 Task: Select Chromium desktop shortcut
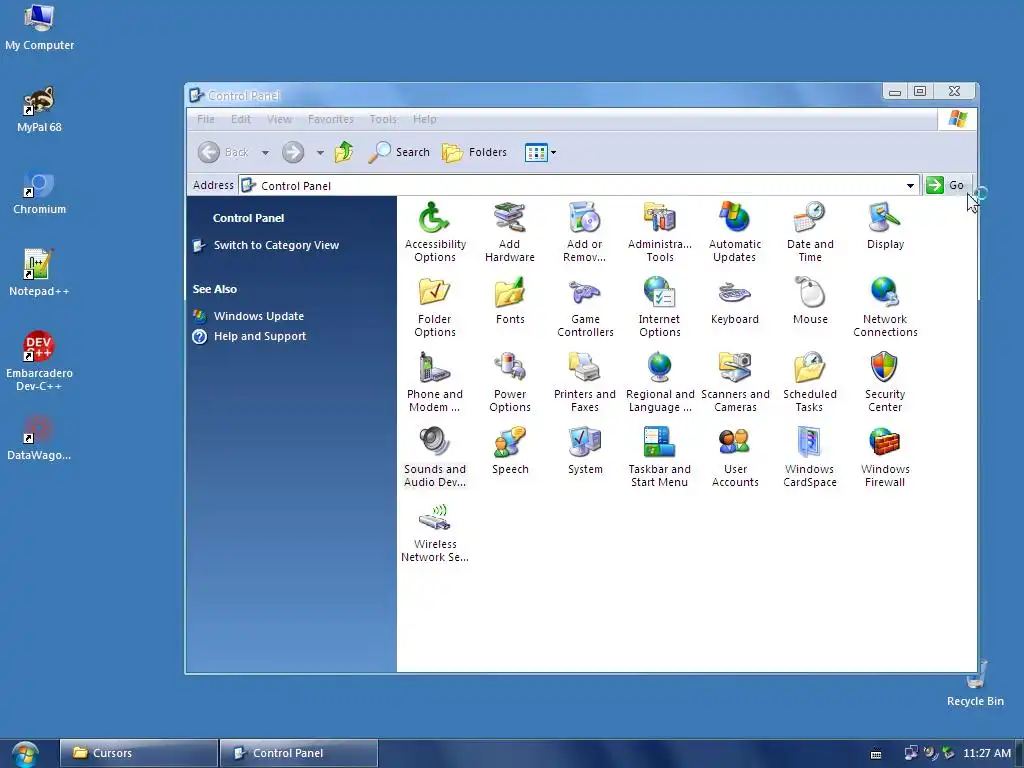click(39, 192)
